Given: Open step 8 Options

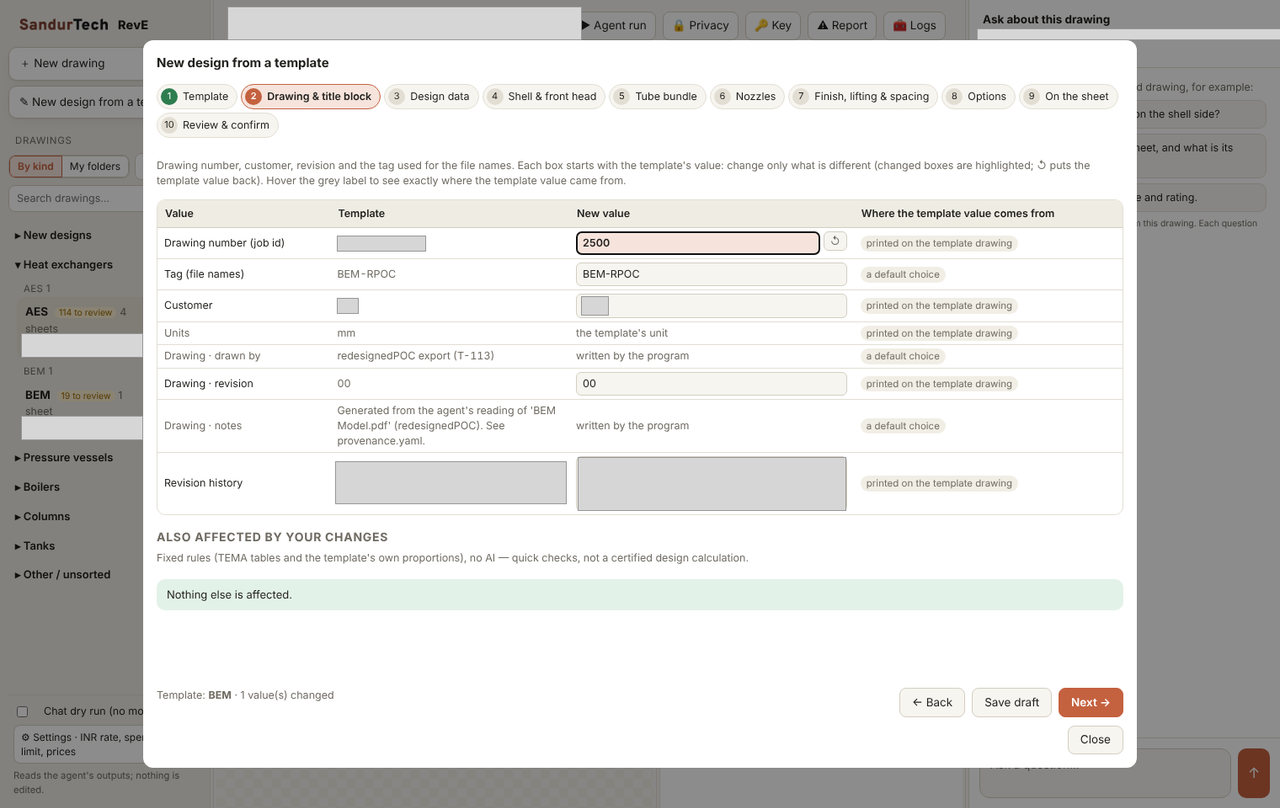Looking at the screenshot, I should coord(978,97).
